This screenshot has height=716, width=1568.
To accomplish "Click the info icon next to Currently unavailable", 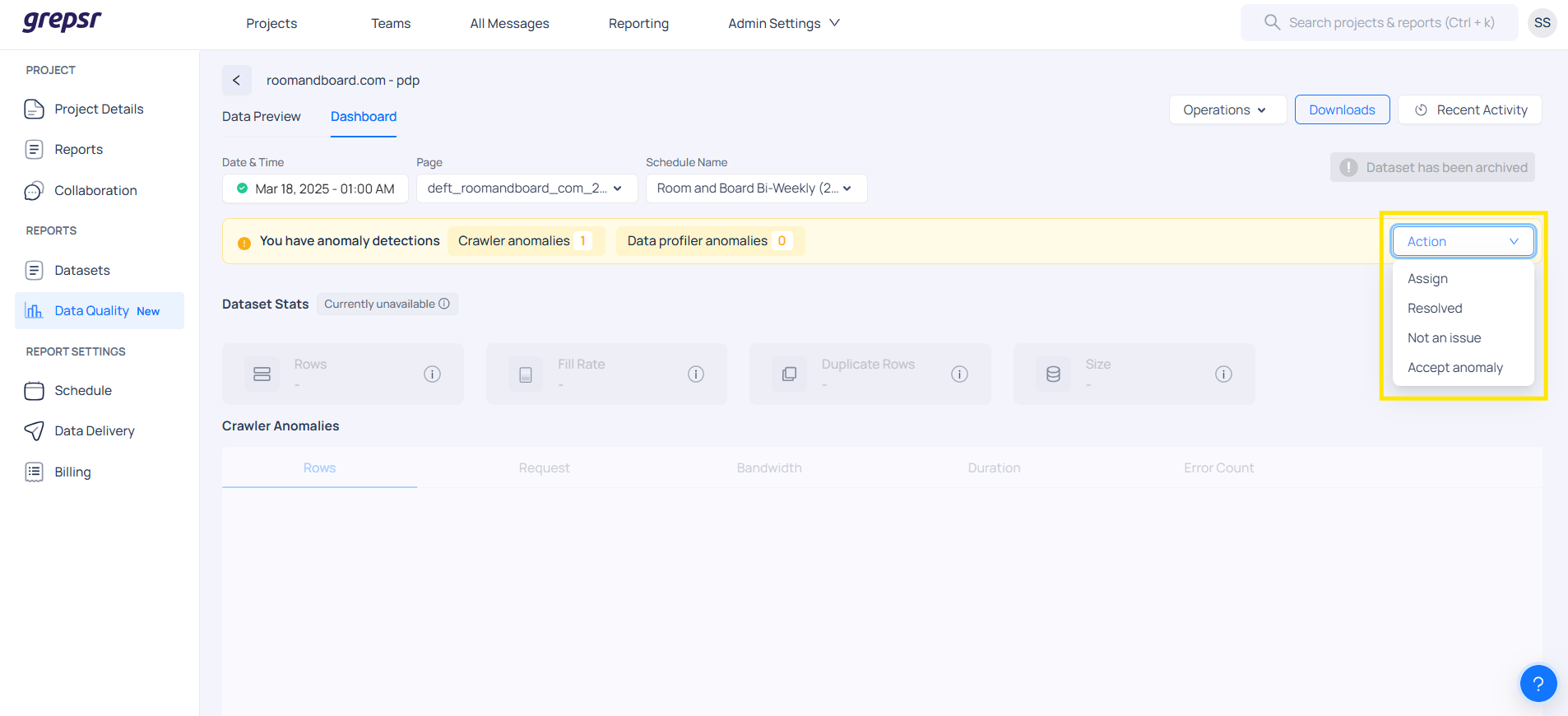I will coord(444,304).
